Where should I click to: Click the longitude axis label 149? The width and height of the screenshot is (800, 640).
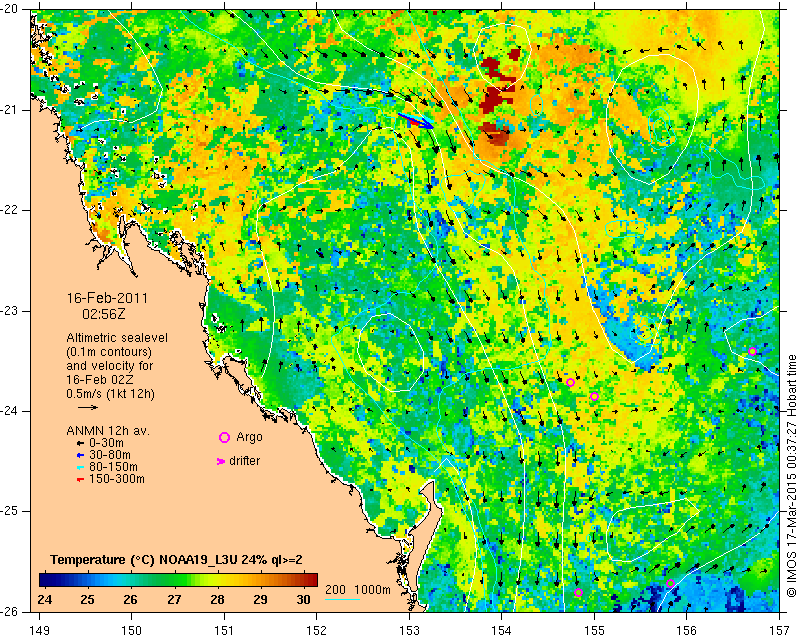click(40, 630)
